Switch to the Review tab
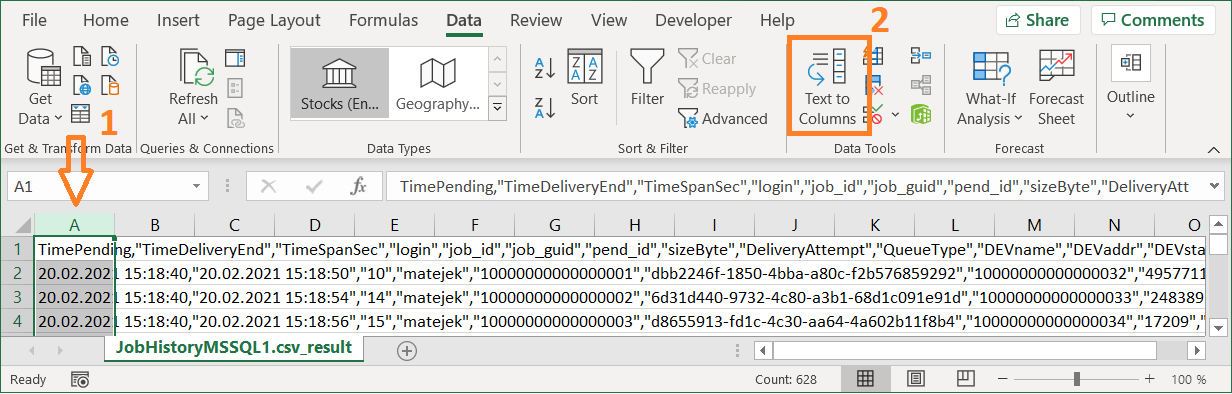Screen dimensions: 1232x394 (x=536, y=20)
